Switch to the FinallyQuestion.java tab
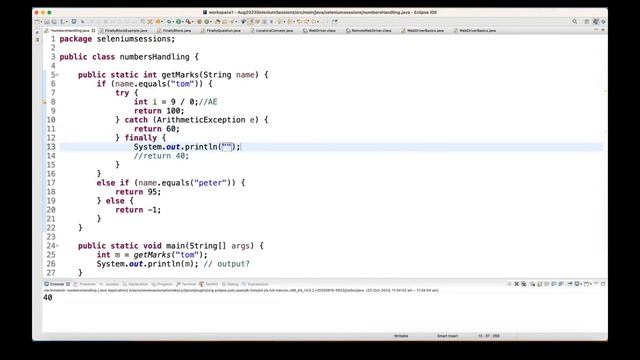Image resolution: width=640 pixels, height=360 pixels. [221, 31]
